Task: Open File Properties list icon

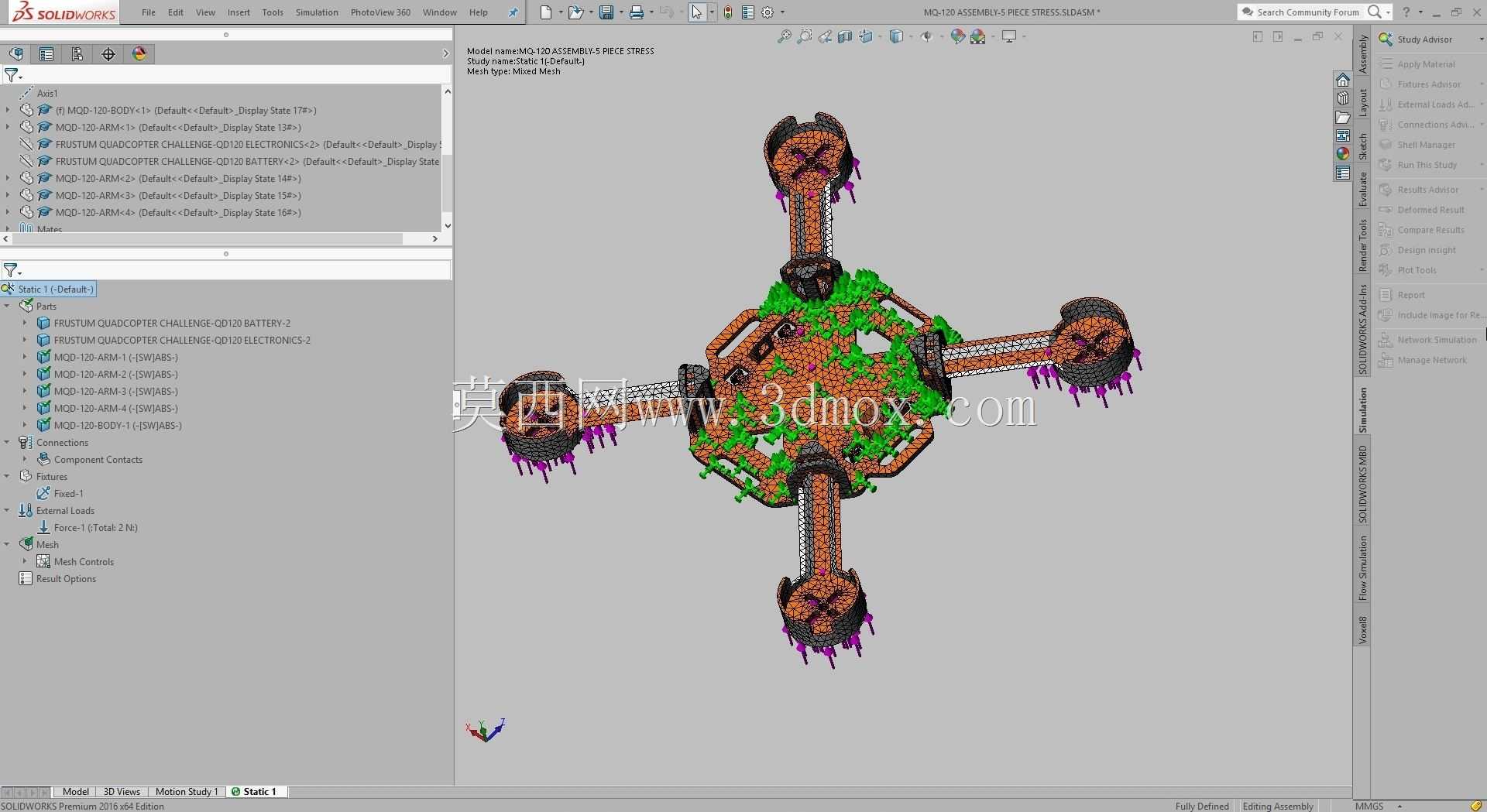Action: 748,12
